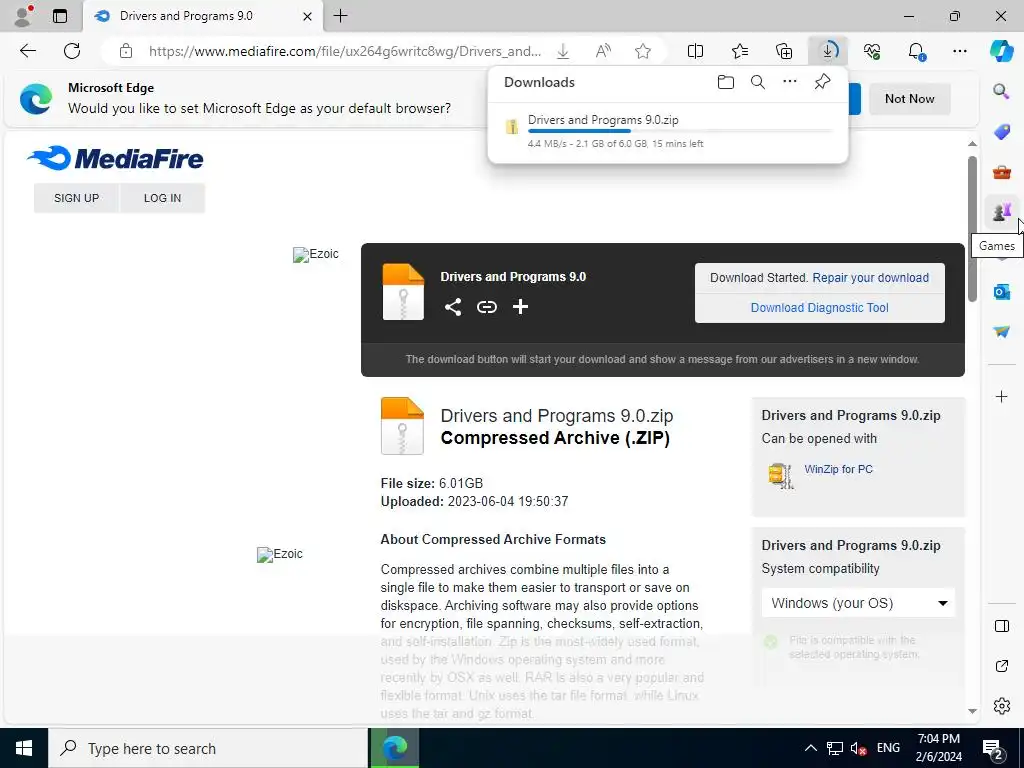Click the scrollbar down arrow
This screenshot has height=768, width=1024.
(x=972, y=711)
